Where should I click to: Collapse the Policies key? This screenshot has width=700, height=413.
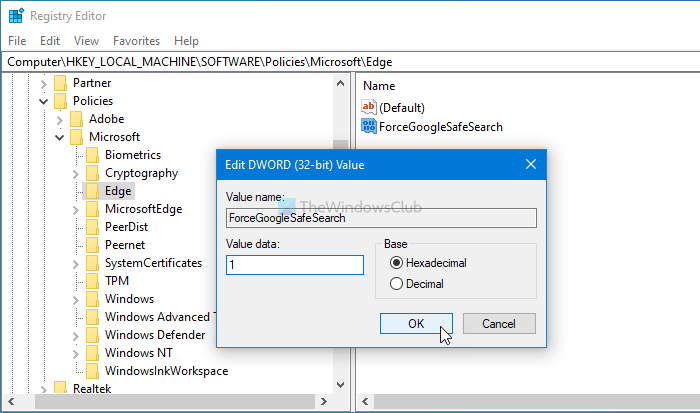pyautogui.click(x=43, y=101)
